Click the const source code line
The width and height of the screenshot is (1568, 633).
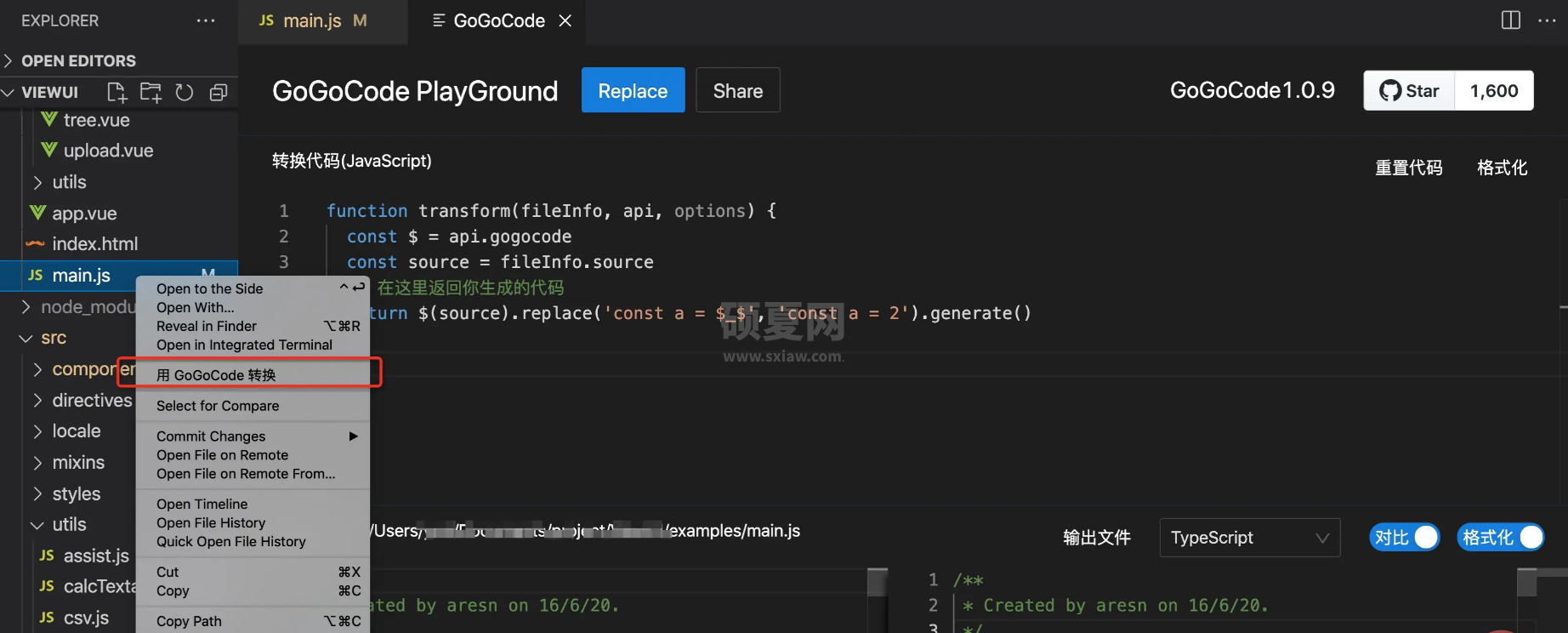[500, 262]
